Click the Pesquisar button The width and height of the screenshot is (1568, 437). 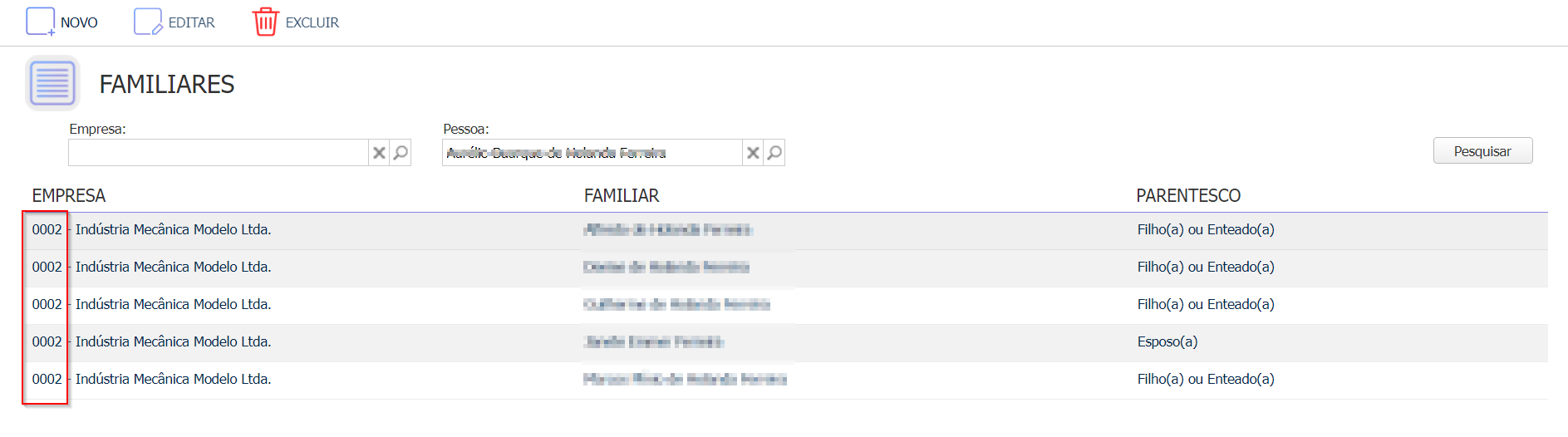click(1482, 151)
